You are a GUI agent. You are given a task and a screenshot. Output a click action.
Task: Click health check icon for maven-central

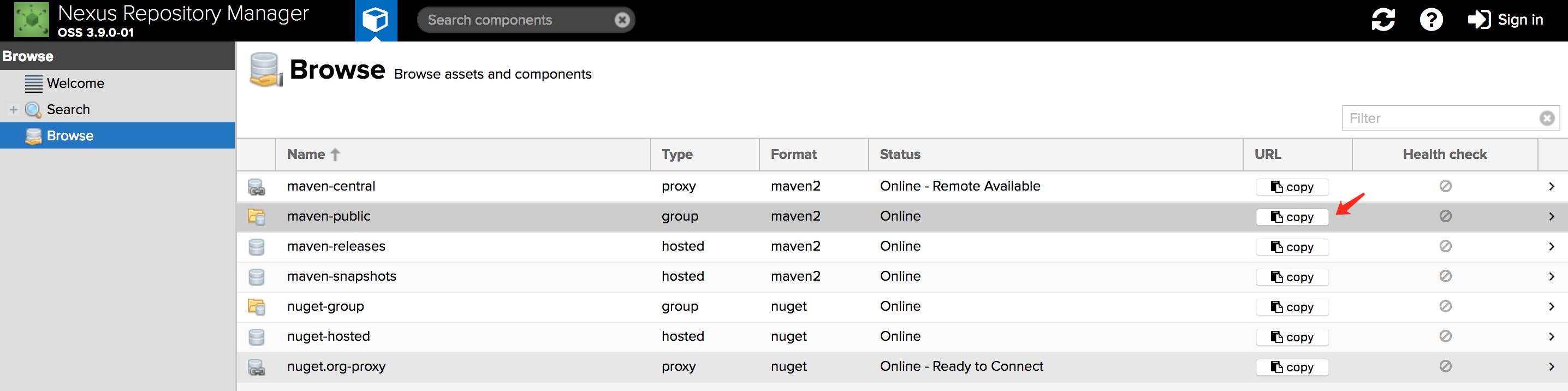point(1445,186)
